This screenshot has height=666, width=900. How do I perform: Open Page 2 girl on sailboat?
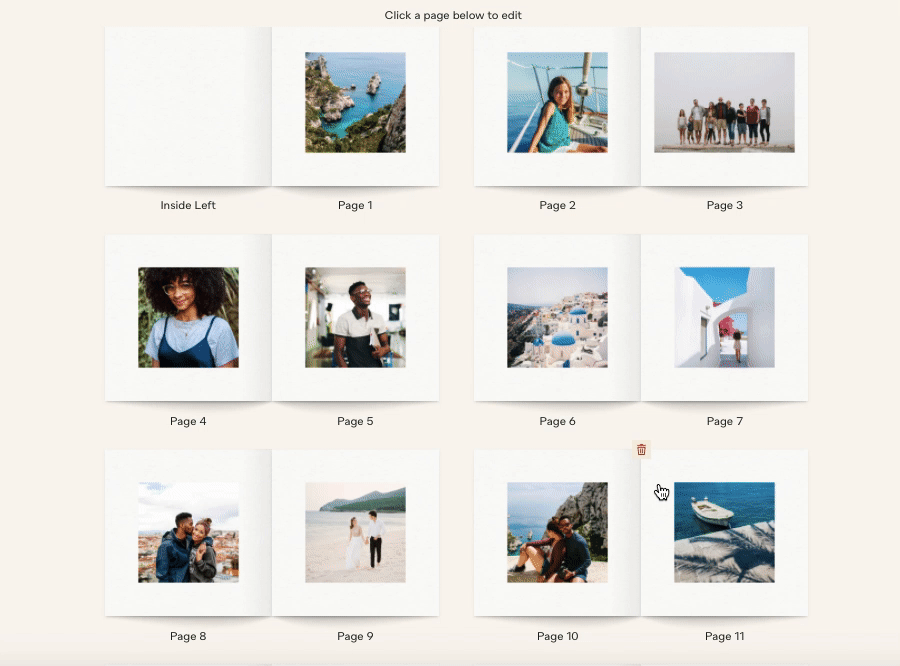pos(557,102)
